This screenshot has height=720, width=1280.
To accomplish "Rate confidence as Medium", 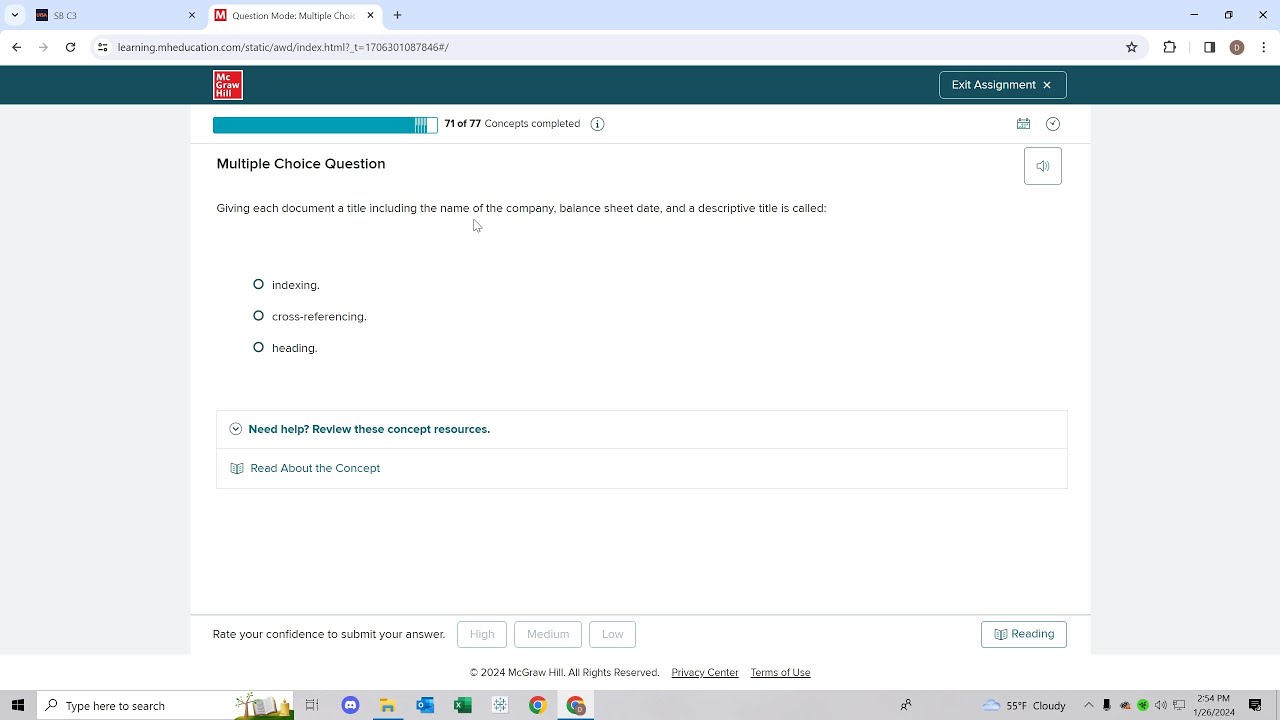I will pyautogui.click(x=548, y=634).
